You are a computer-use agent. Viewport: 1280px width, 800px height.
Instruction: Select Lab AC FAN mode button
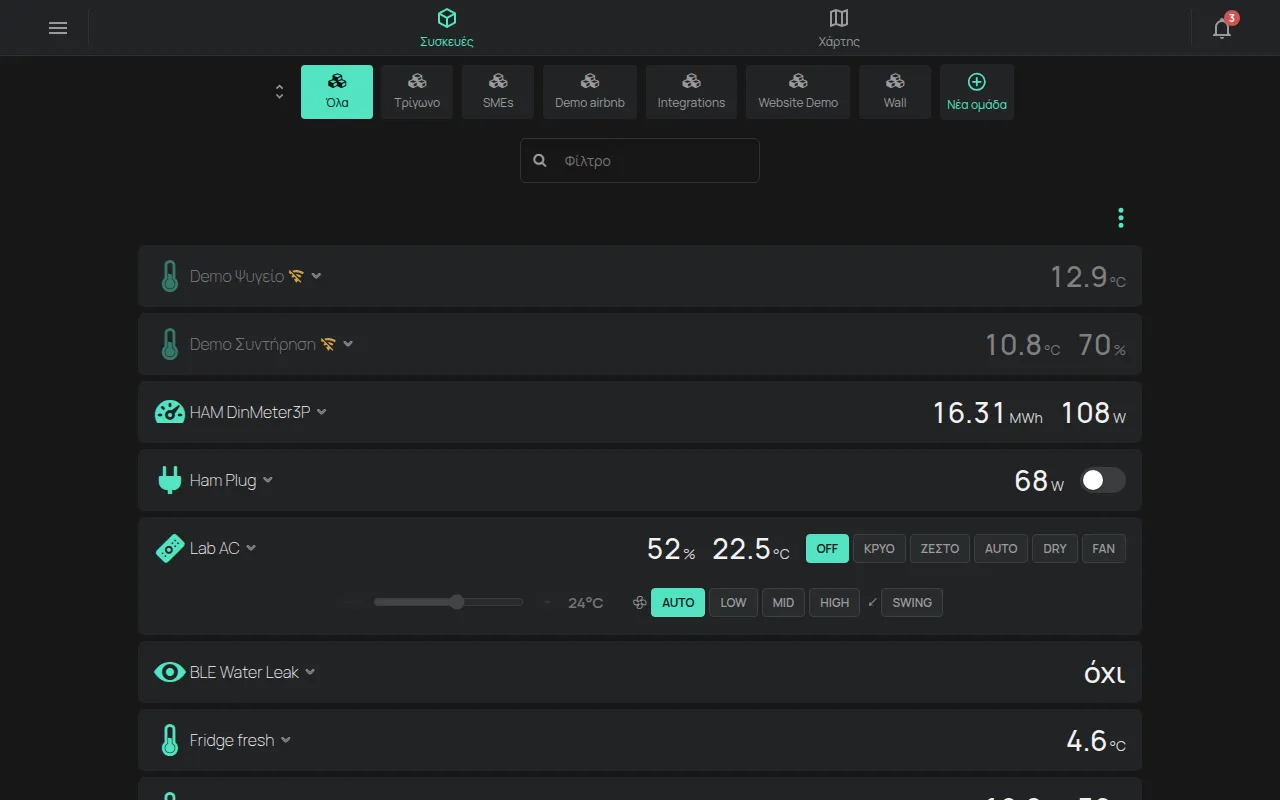pyautogui.click(x=1104, y=548)
